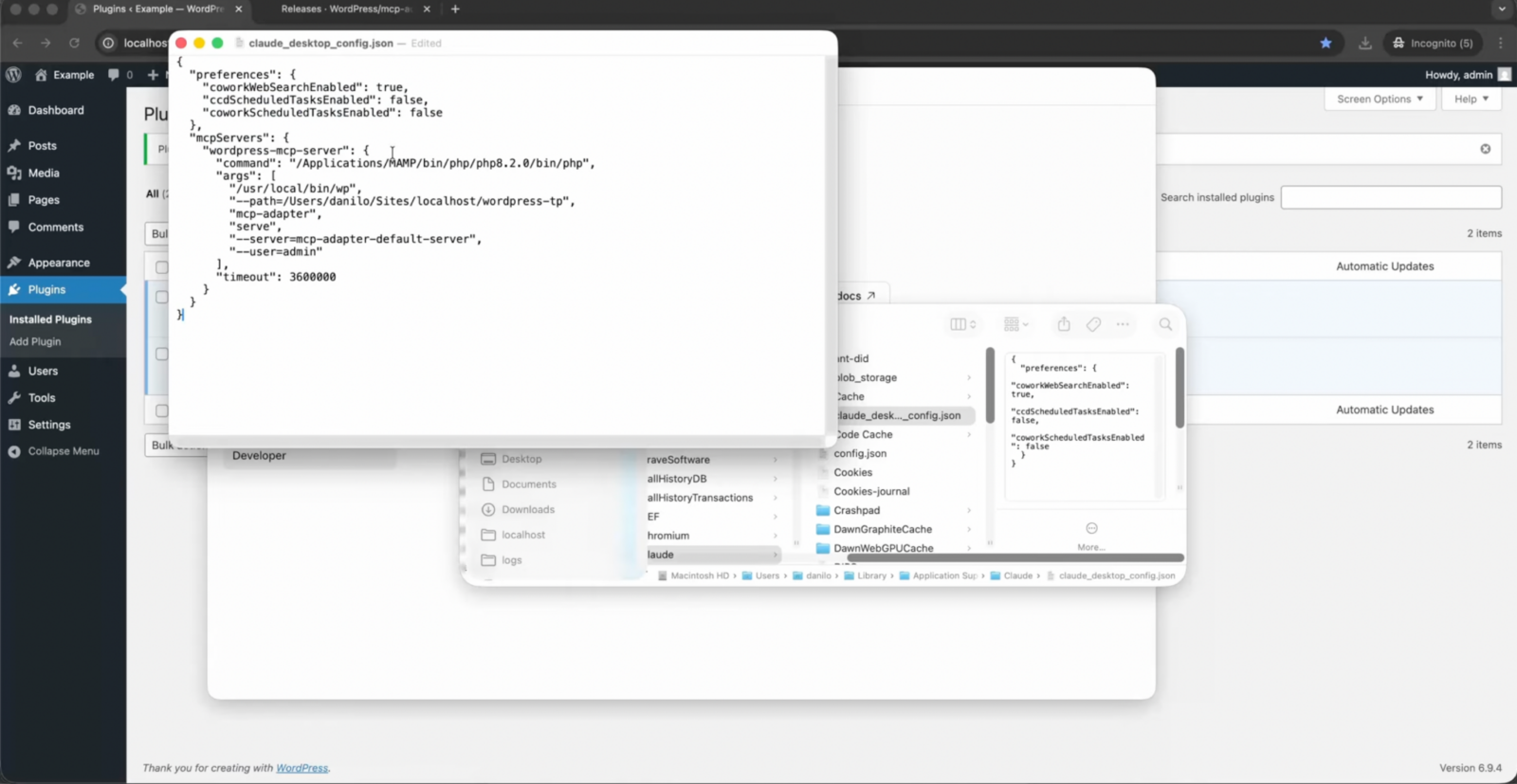Screen dimensions: 1517x784
Task: Close the Releases WordPress/mcp-adapter tab
Action: [x=427, y=9]
